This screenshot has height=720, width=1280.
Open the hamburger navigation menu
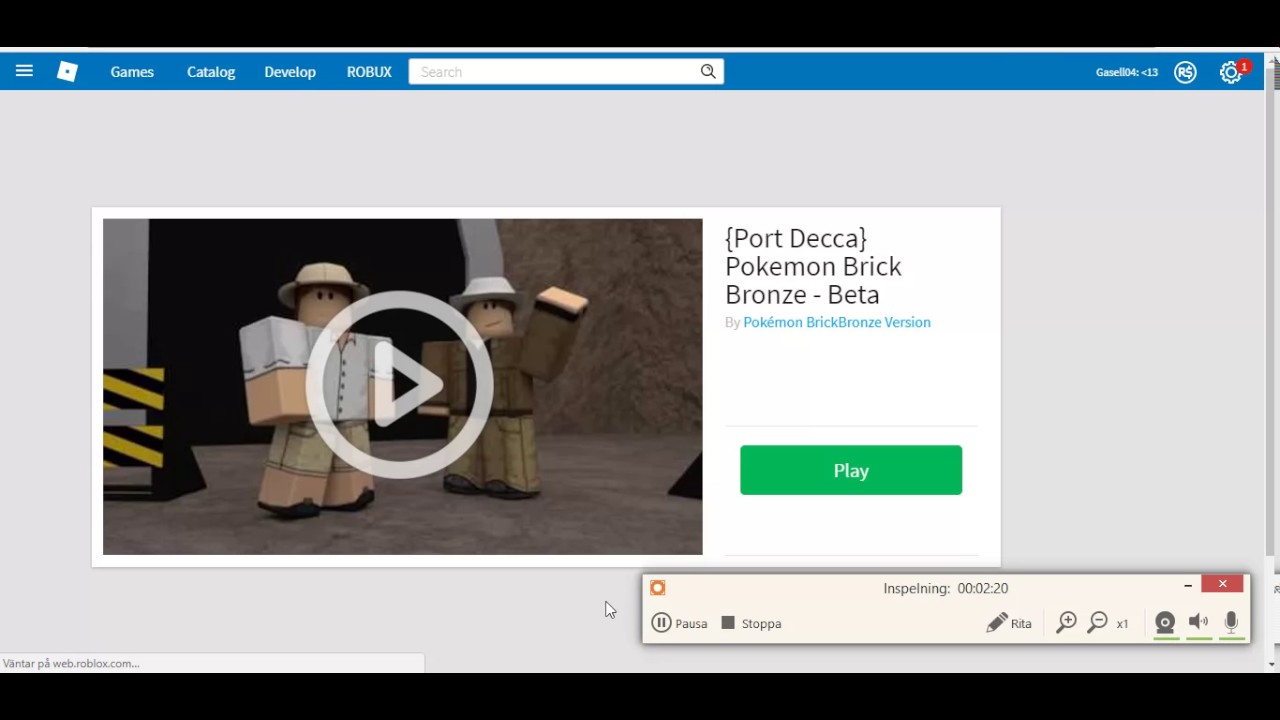[24, 71]
